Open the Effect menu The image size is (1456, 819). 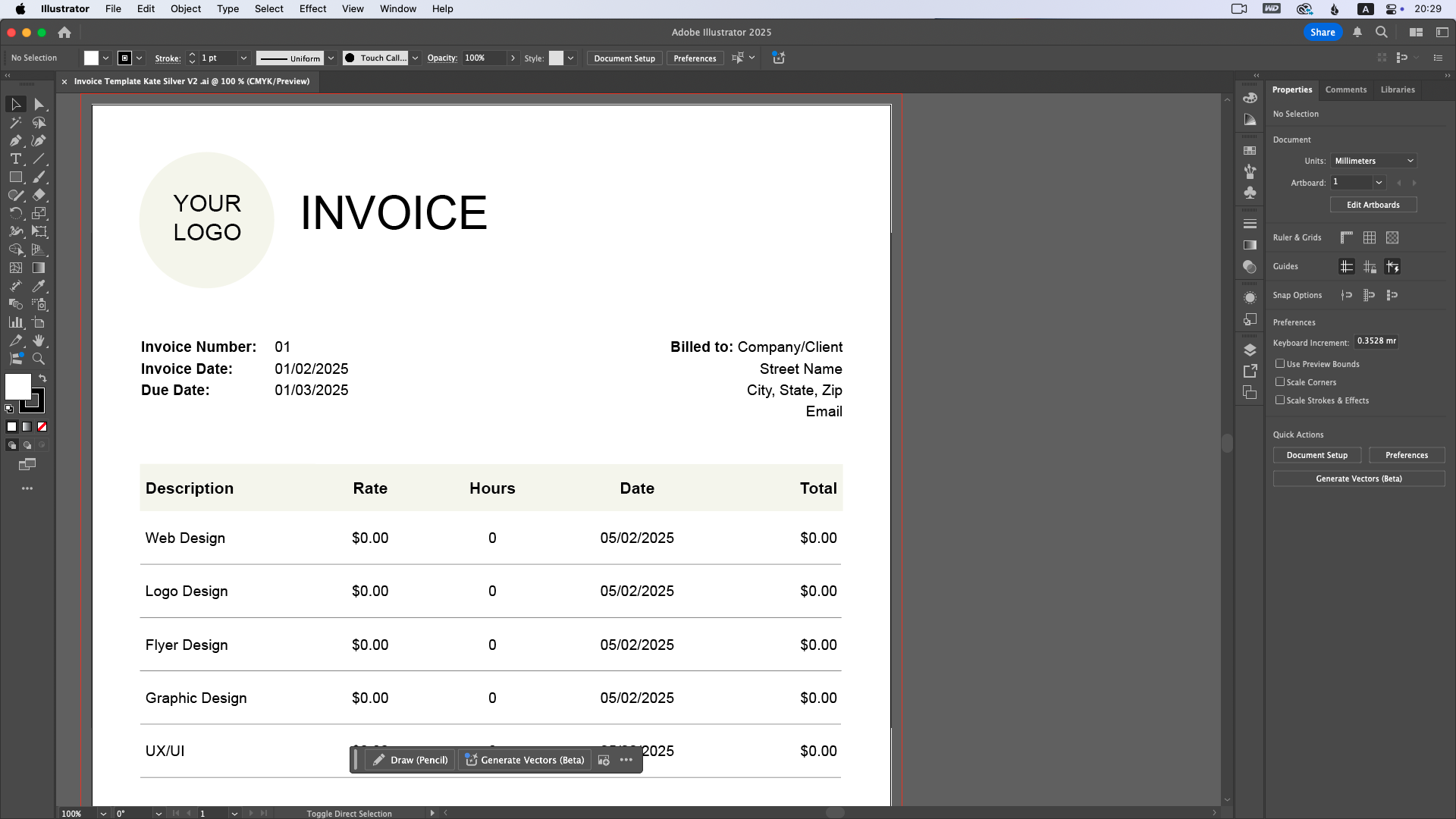click(x=312, y=9)
